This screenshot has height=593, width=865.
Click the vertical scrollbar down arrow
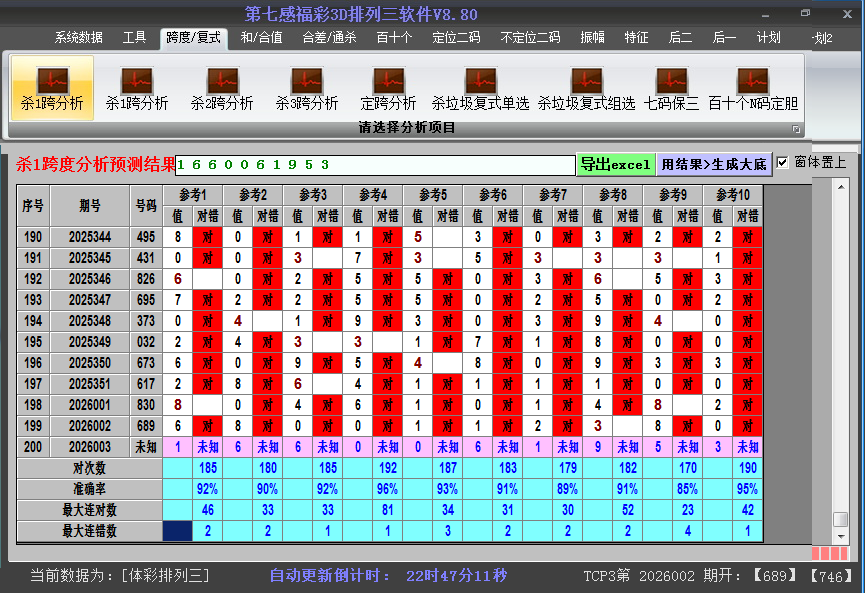841,536
